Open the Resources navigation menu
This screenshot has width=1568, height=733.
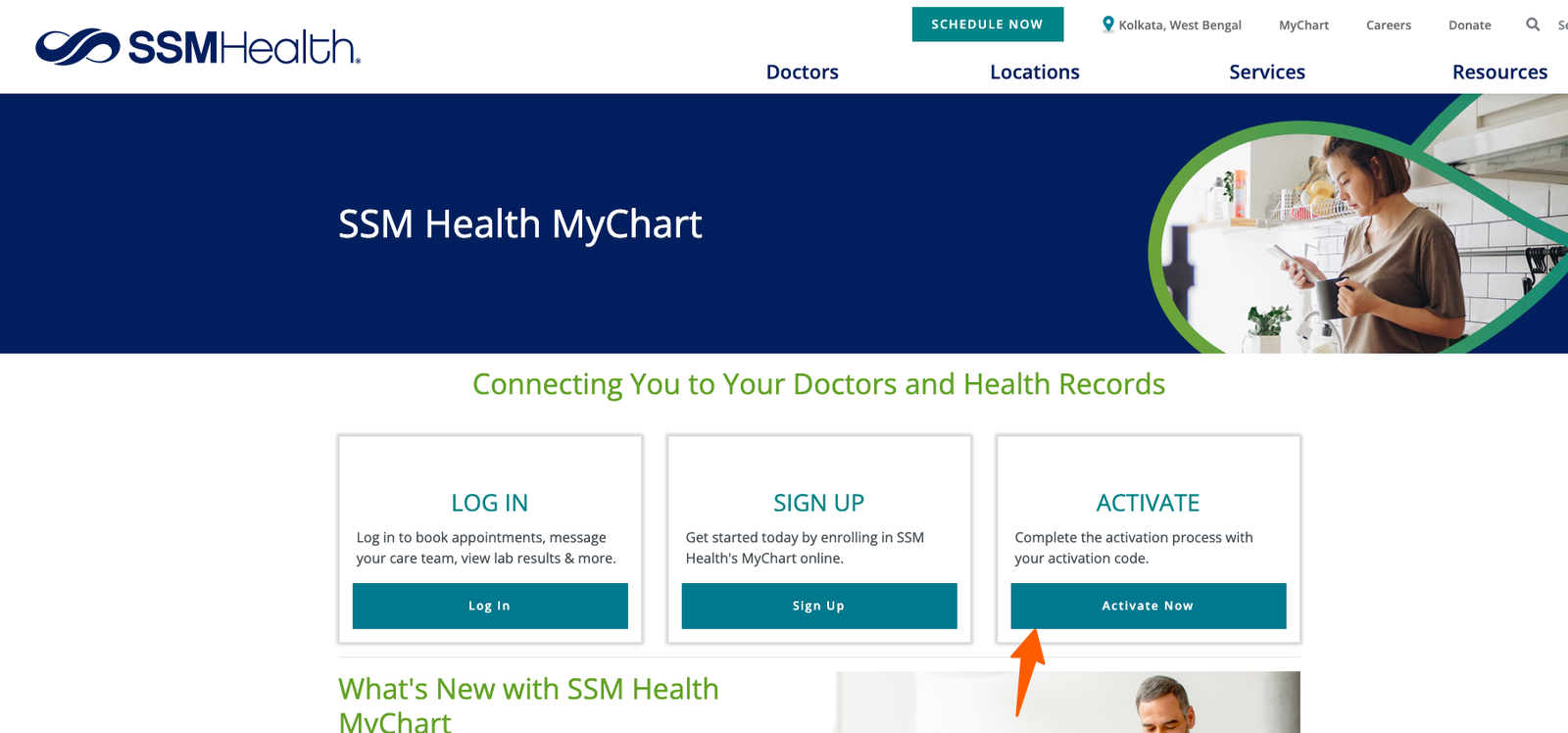[x=1498, y=72]
